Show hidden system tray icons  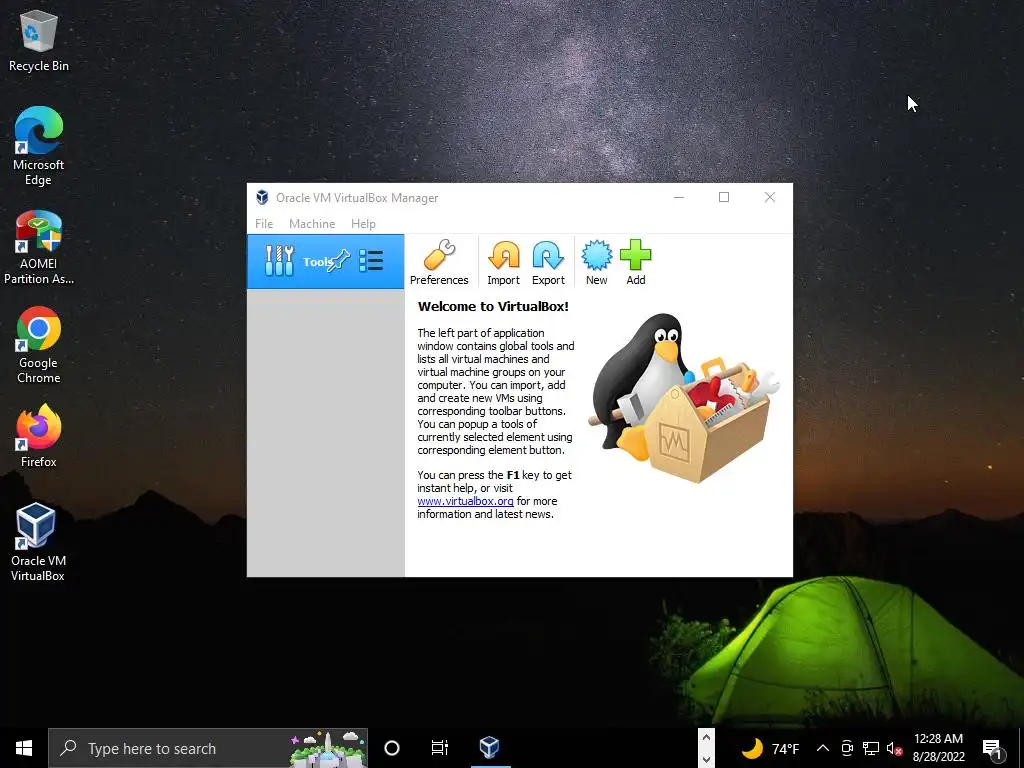[x=823, y=748]
